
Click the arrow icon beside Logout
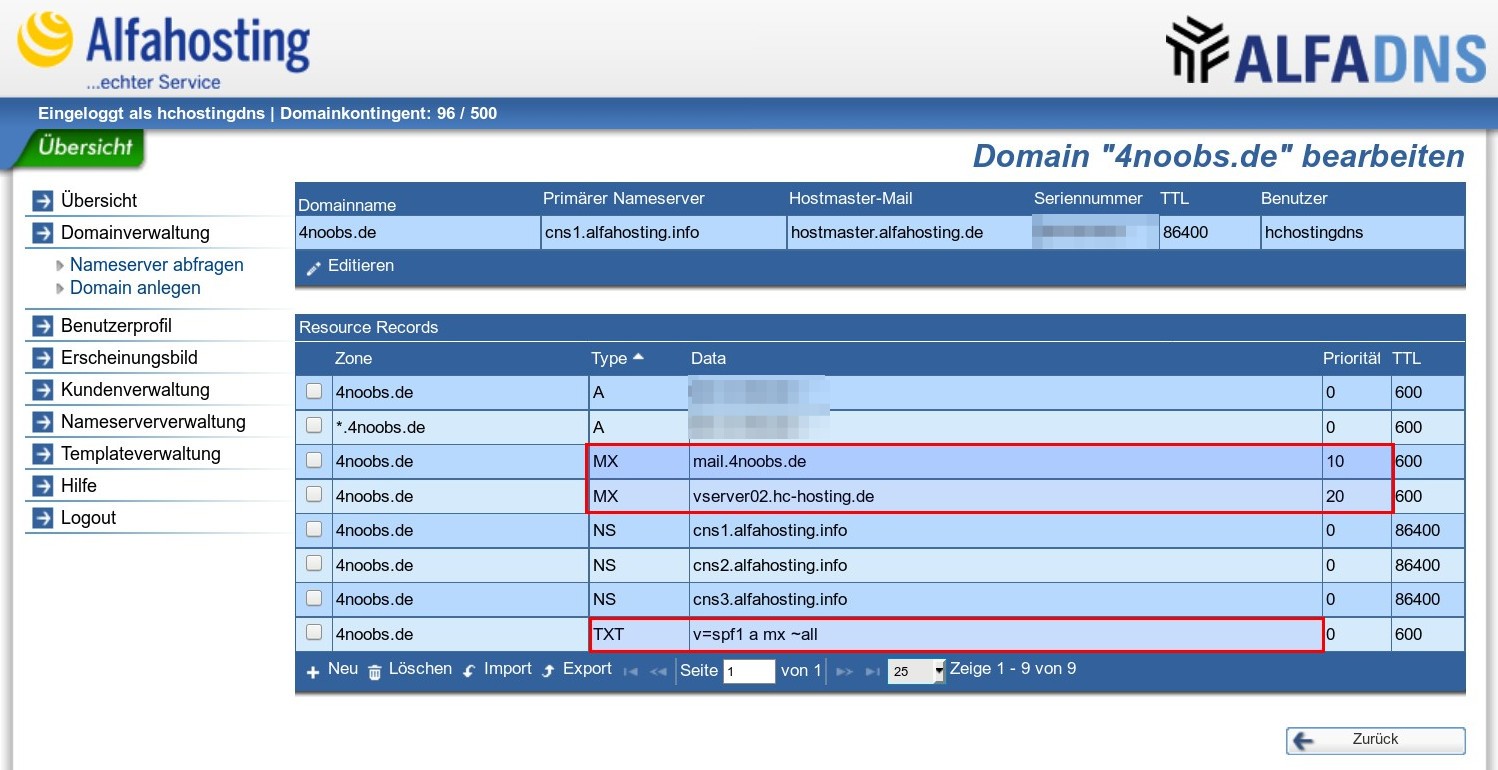pos(43,518)
